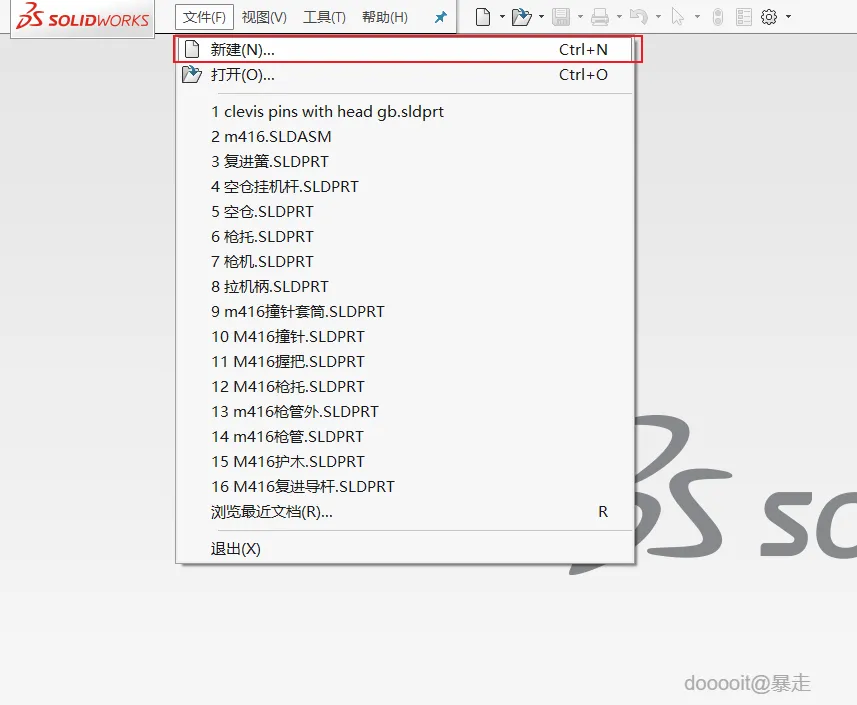Click the File Properties toolbar icon
The width and height of the screenshot is (857, 705).
click(744, 17)
